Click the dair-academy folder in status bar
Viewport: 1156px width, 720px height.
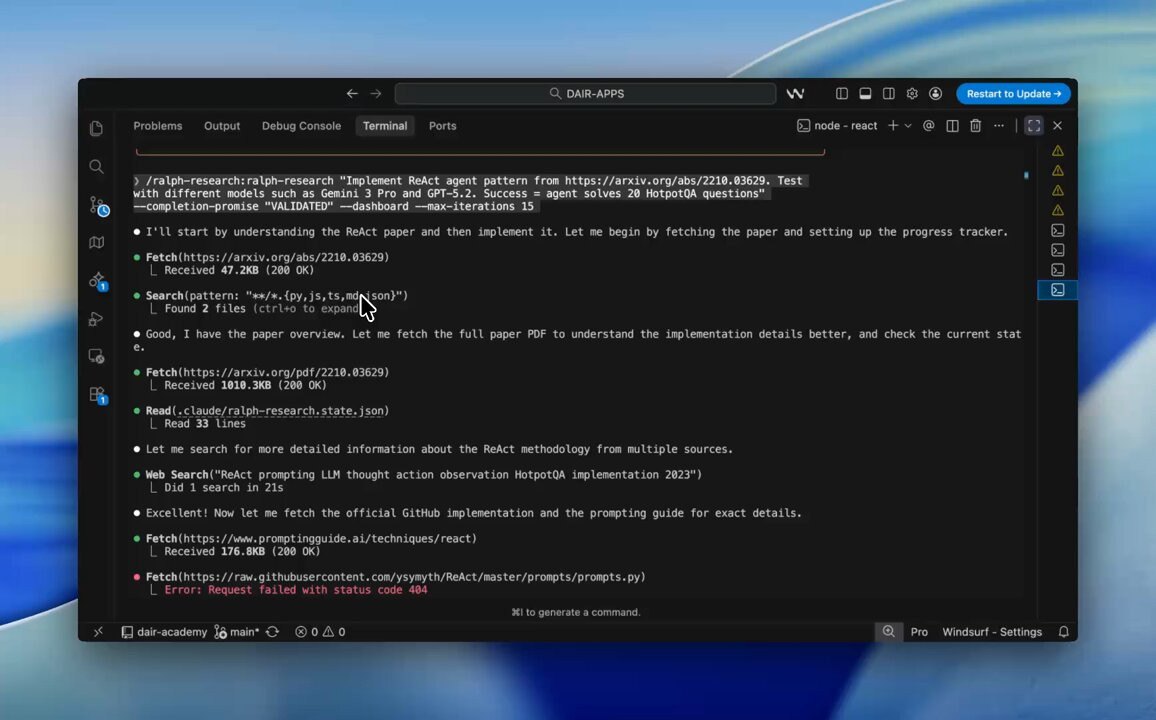point(164,632)
